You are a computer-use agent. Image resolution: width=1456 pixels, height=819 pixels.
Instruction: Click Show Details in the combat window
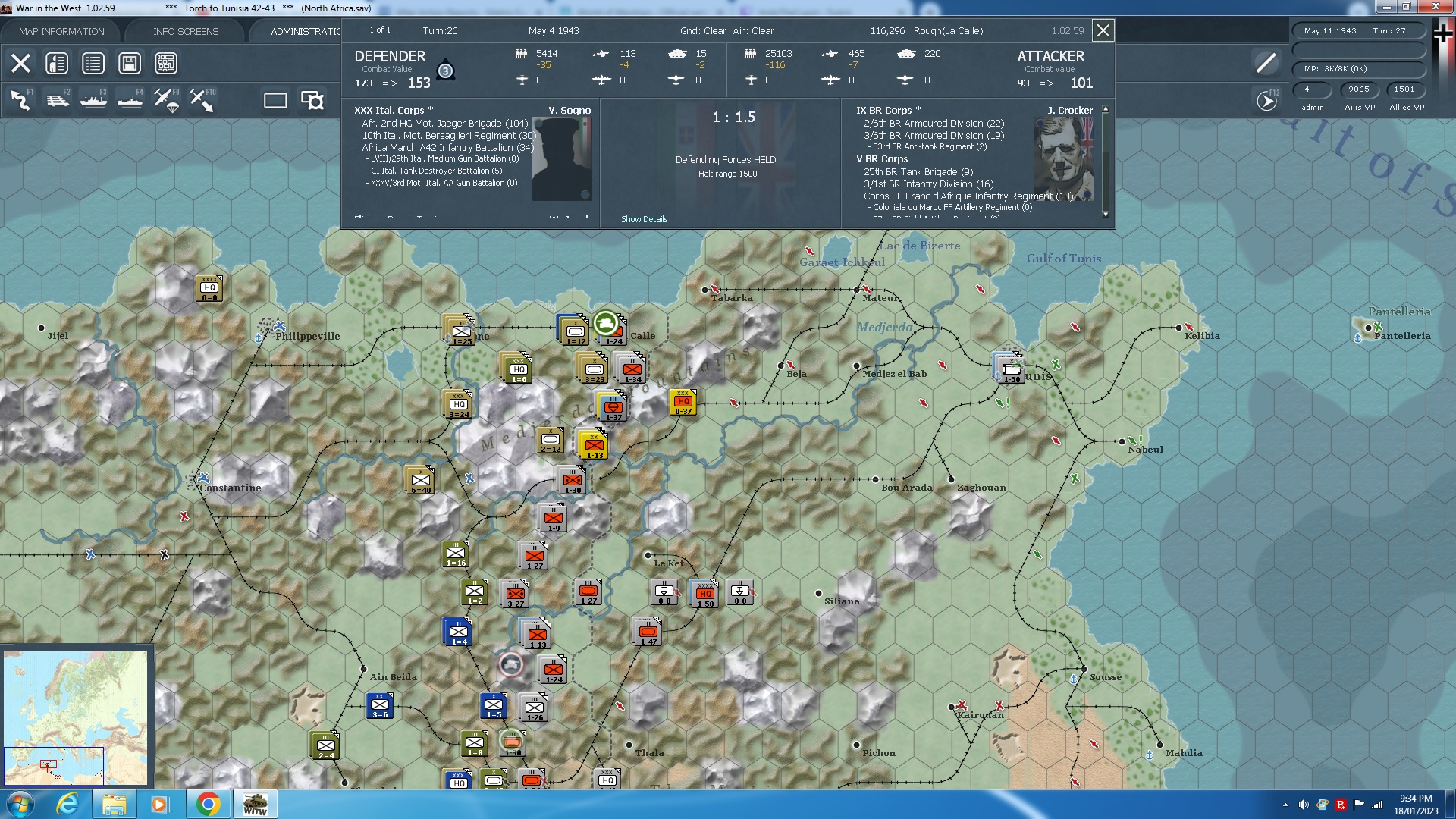643,219
